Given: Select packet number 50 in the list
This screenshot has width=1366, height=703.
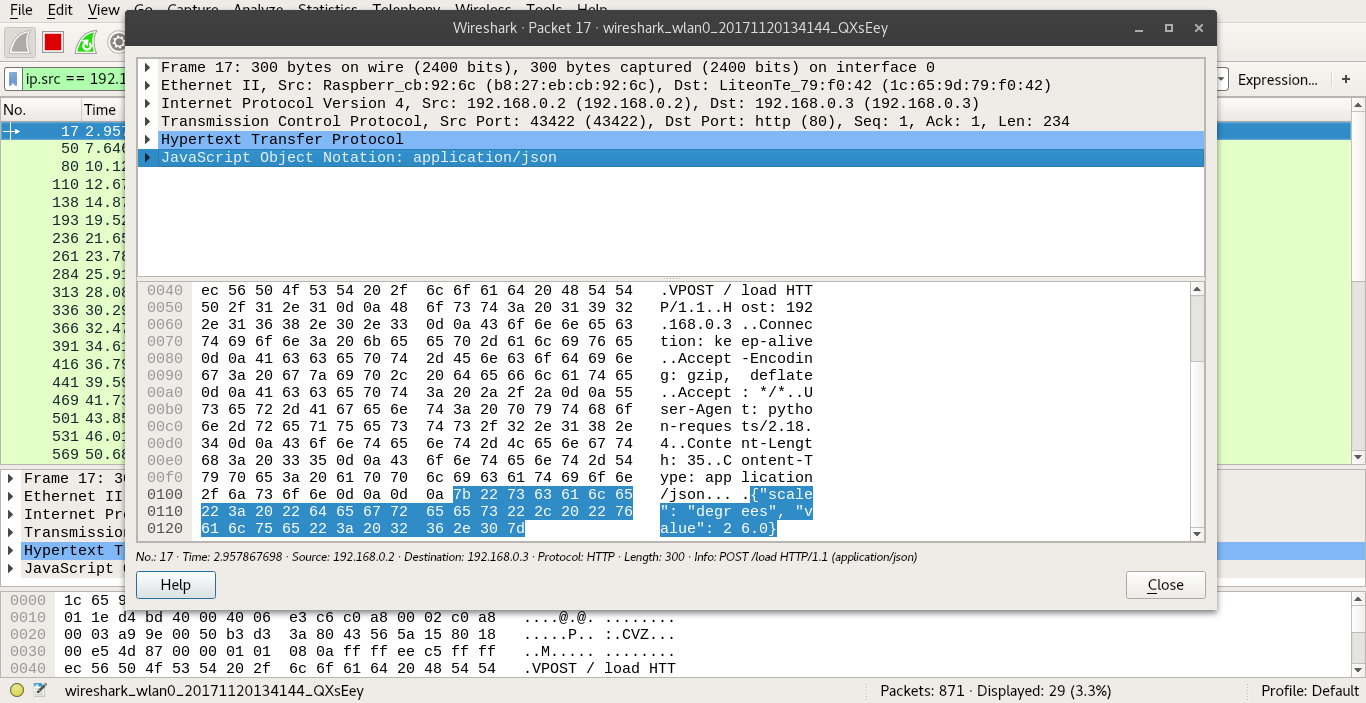Looking at the screenshot, I should click(64, 149).
